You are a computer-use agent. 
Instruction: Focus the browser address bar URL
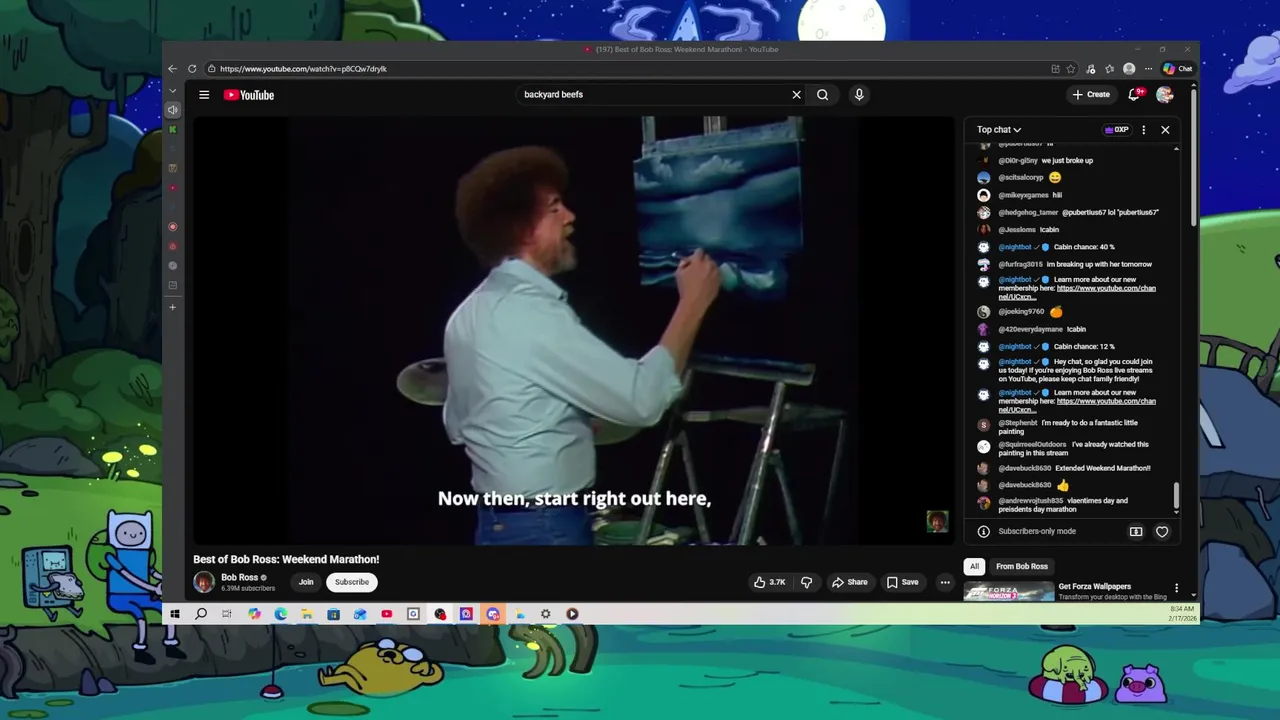(303, 69)
